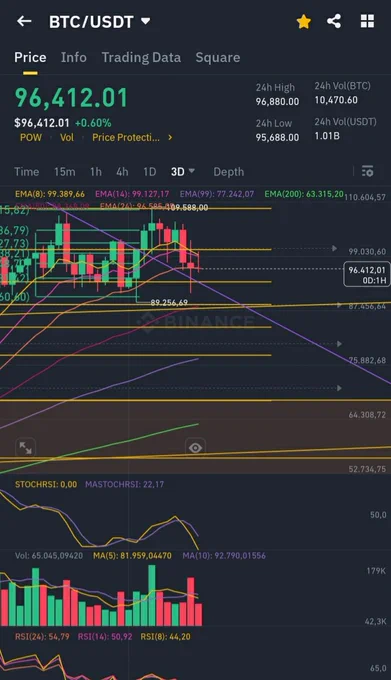
Task: Tap the 24h Vol(BTC) value 10,470.60
Action: pos(336,100)
